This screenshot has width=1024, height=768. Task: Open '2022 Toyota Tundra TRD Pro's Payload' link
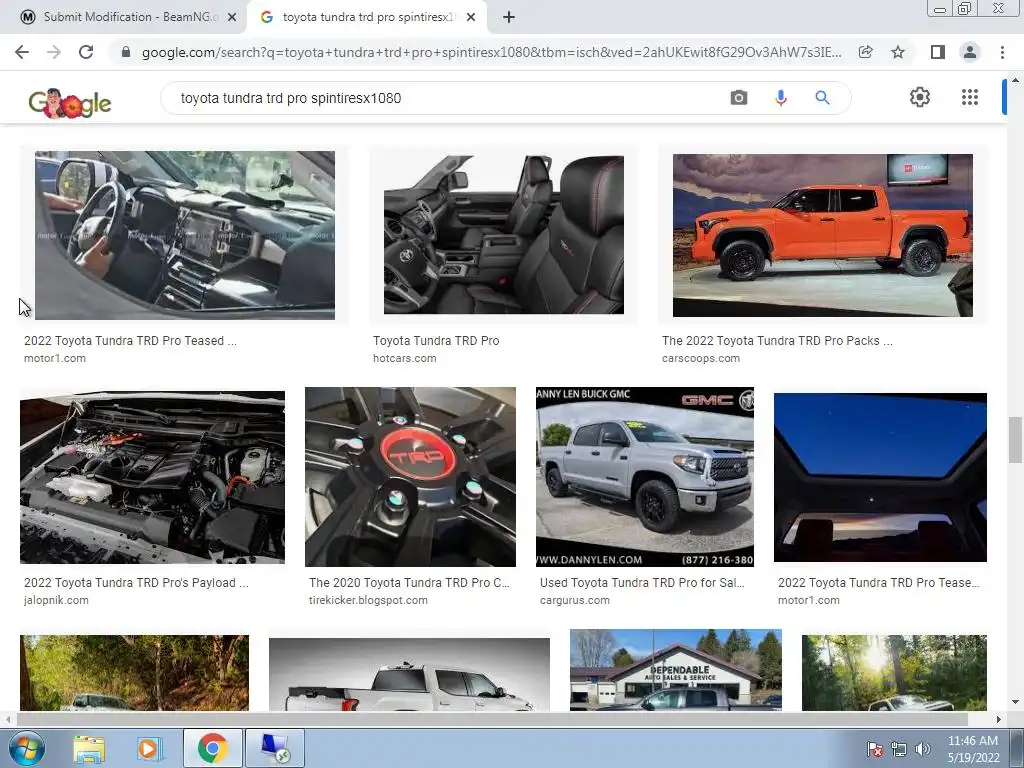[136, 583]
